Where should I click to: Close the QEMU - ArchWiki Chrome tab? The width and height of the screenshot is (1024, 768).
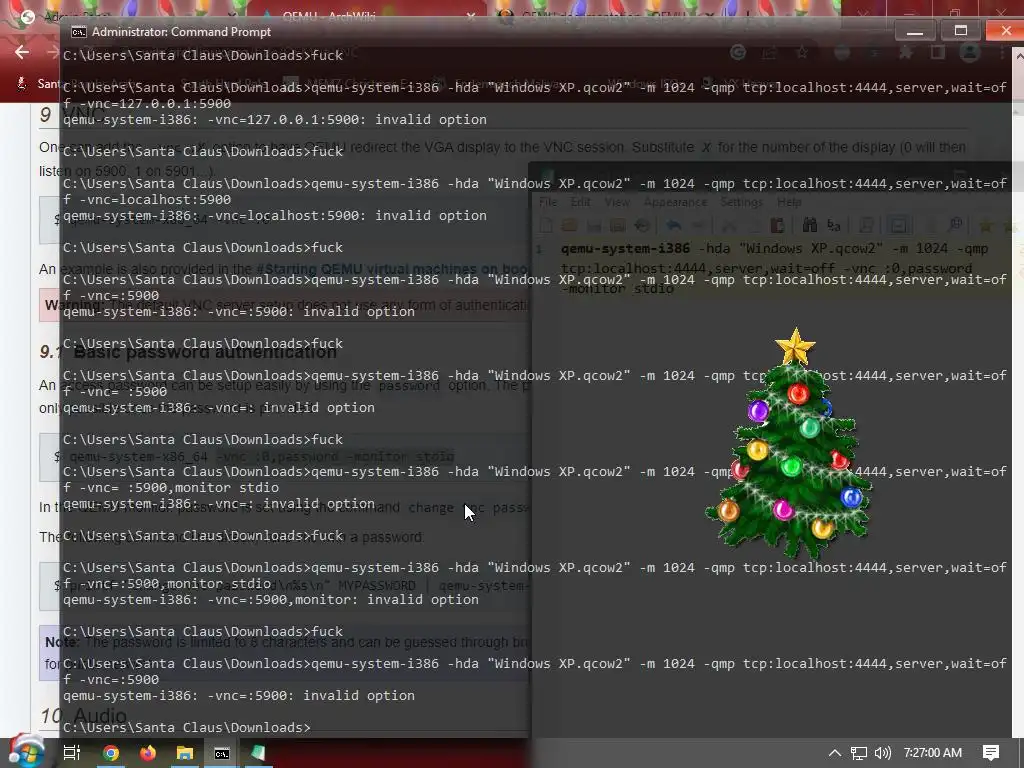[471, 16]
